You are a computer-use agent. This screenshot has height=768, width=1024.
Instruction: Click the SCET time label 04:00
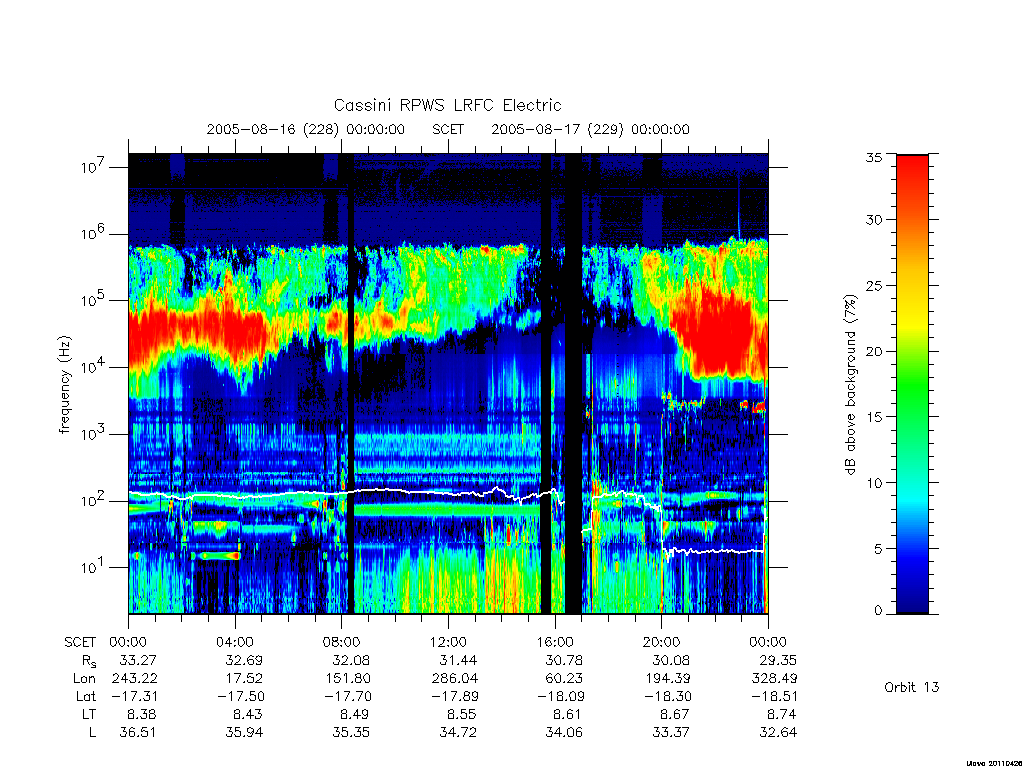pyautogui.click(x=235, y=642)
